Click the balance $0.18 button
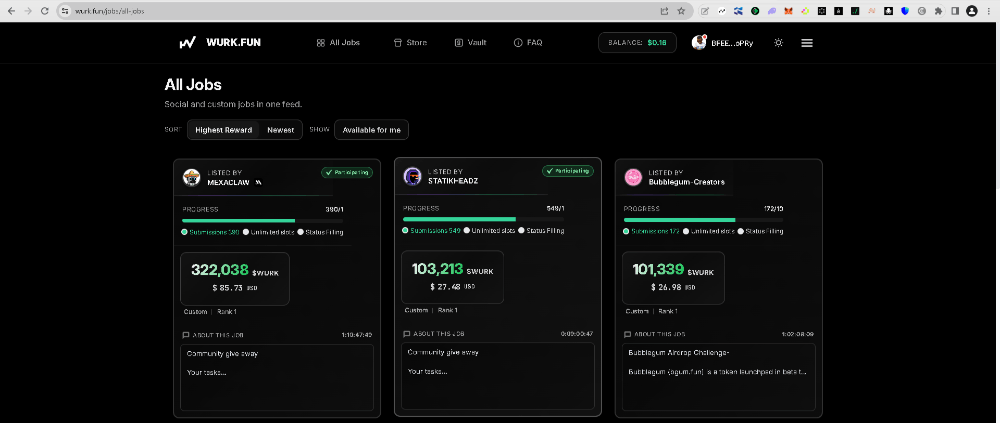The height and width of the screenshot is (423, 1000). pyautogui.click(x=637, y=43)
